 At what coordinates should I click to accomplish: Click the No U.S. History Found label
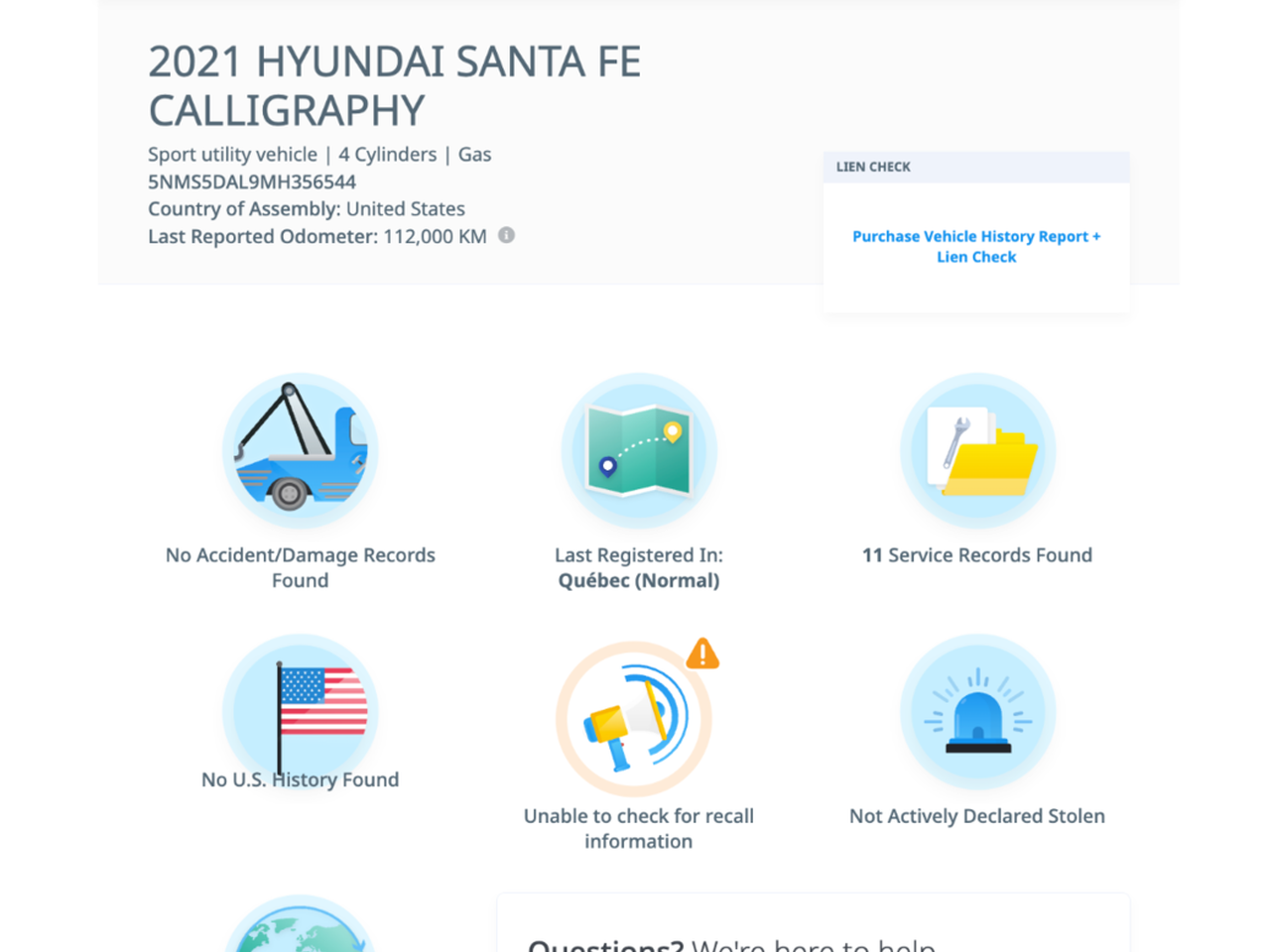coord(300,780)
